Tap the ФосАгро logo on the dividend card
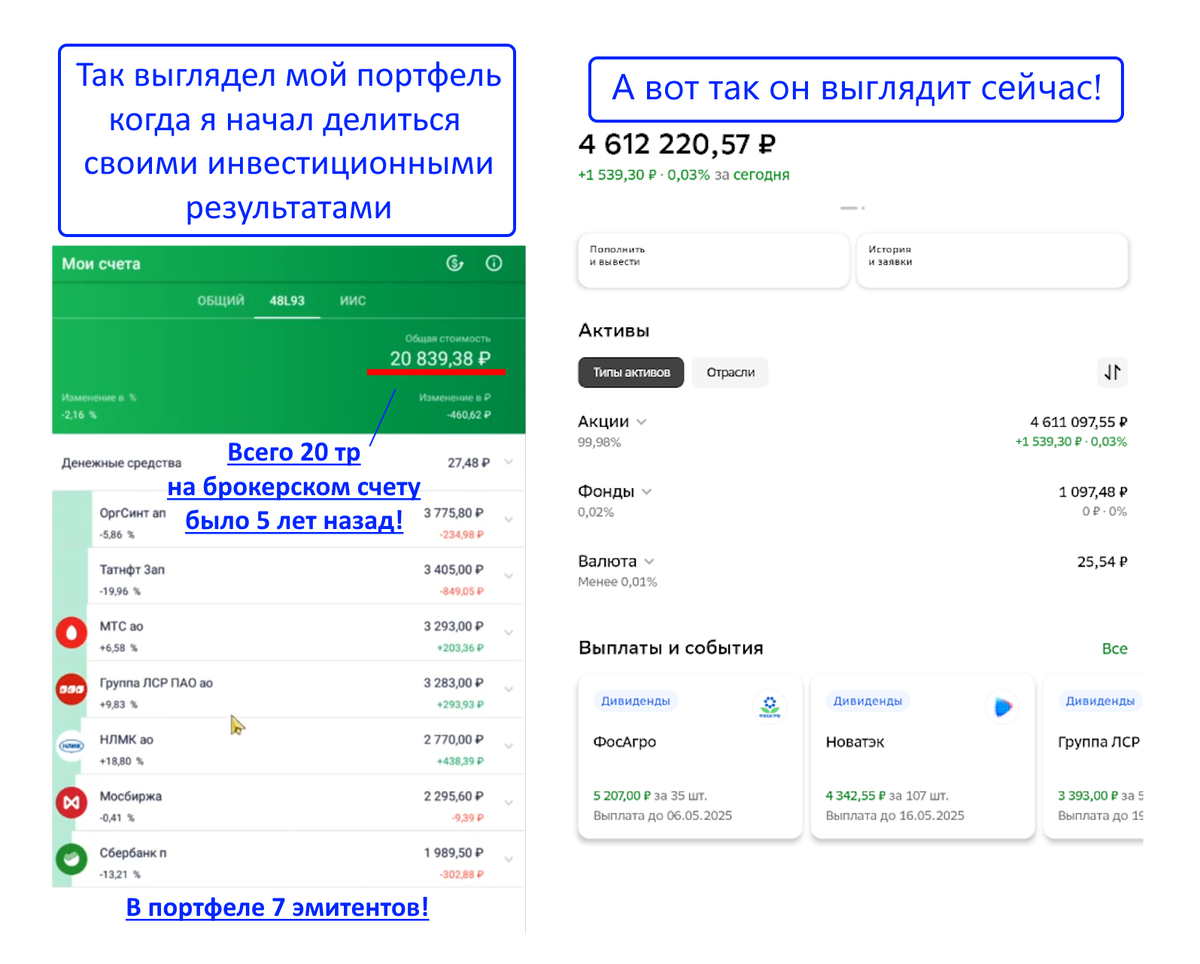Screen dimensions: 1200x964 [768, 707]
